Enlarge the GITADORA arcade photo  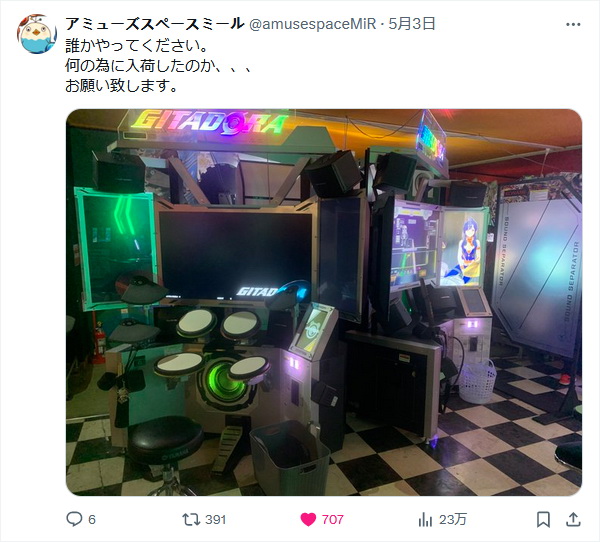324,302
